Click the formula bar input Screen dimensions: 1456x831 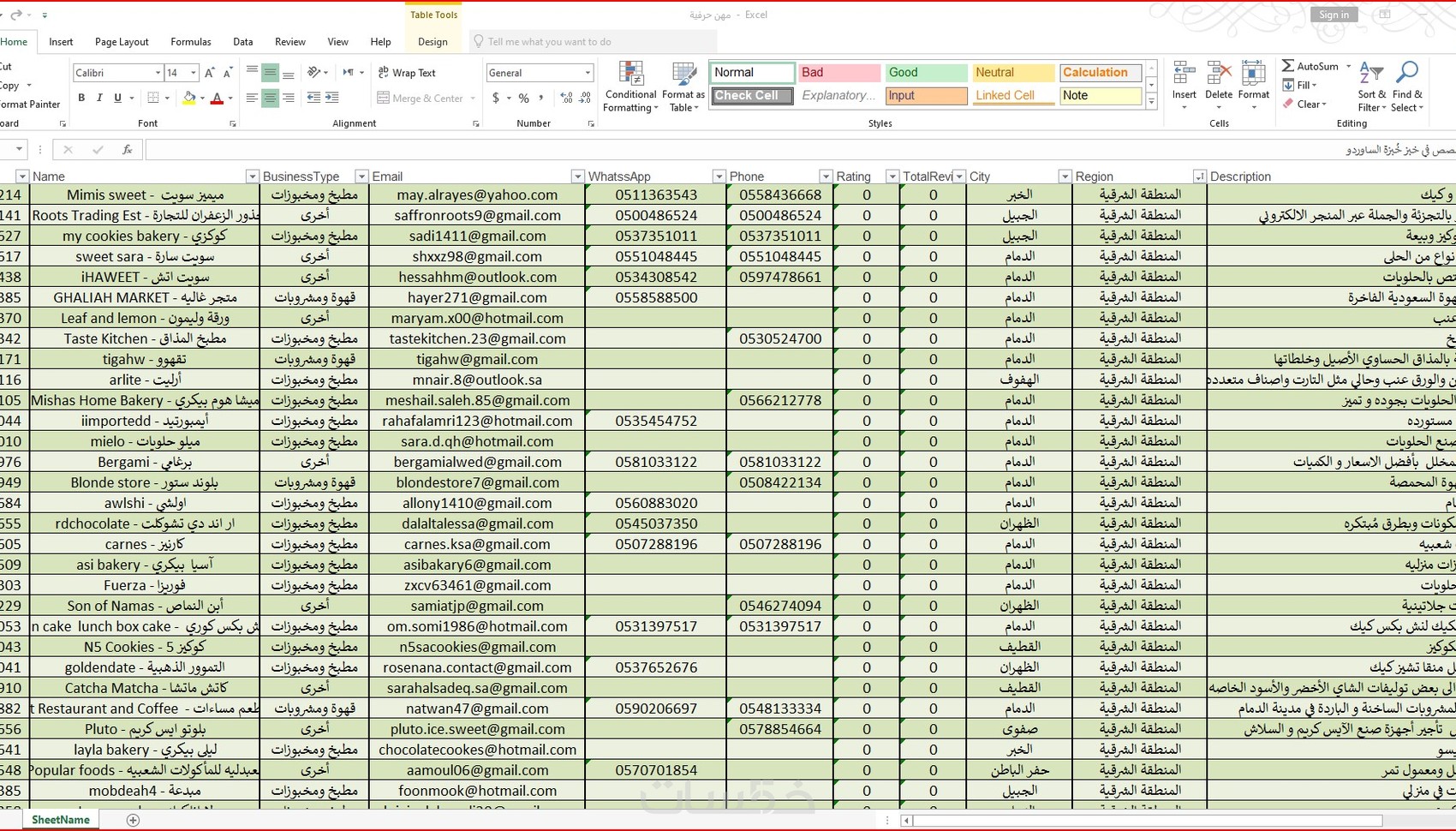click(801, 150)
